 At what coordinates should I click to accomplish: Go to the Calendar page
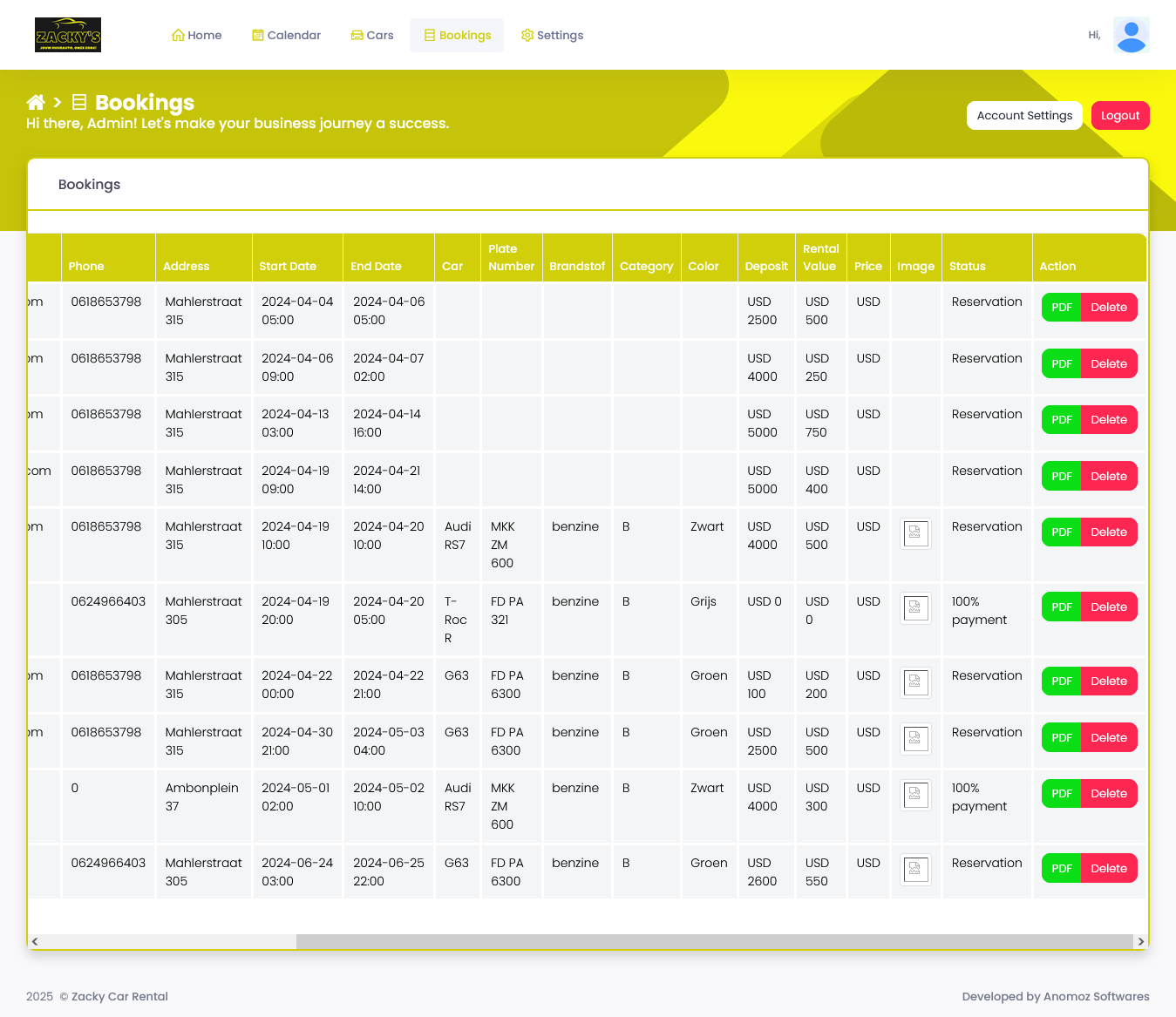[287, 36]
